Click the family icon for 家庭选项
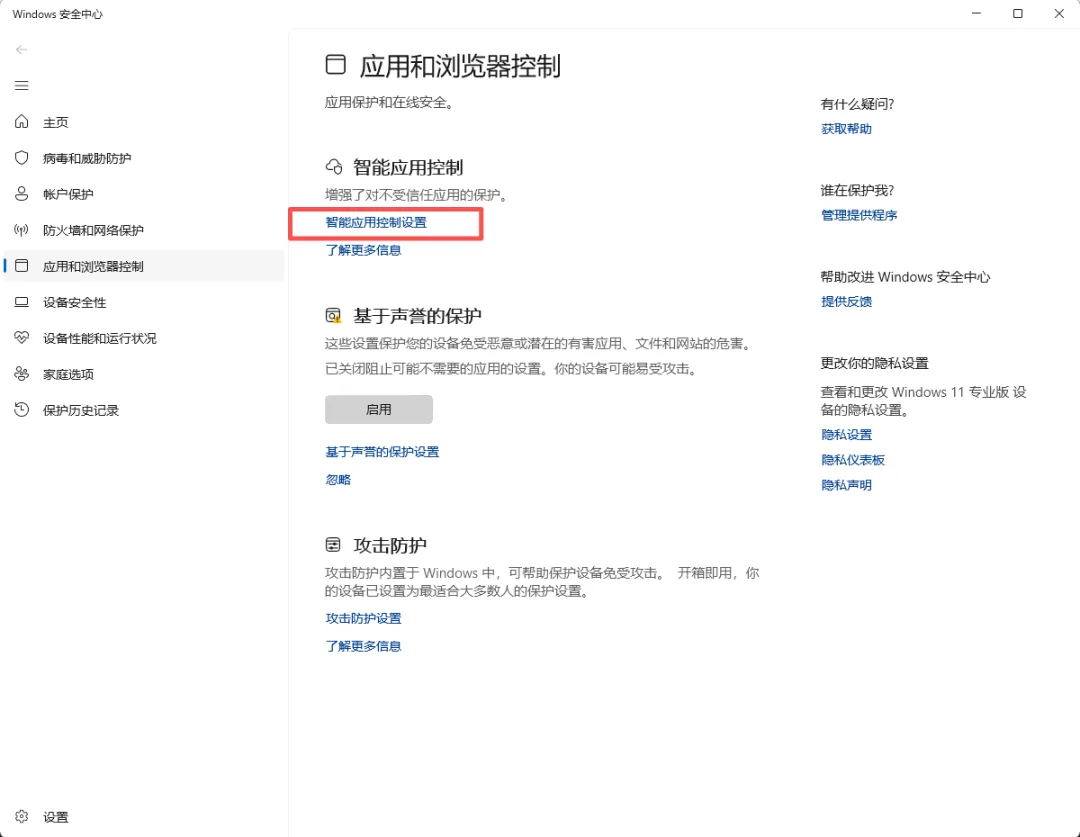This screenshot has height=837, width=1080. pos(21,374)
